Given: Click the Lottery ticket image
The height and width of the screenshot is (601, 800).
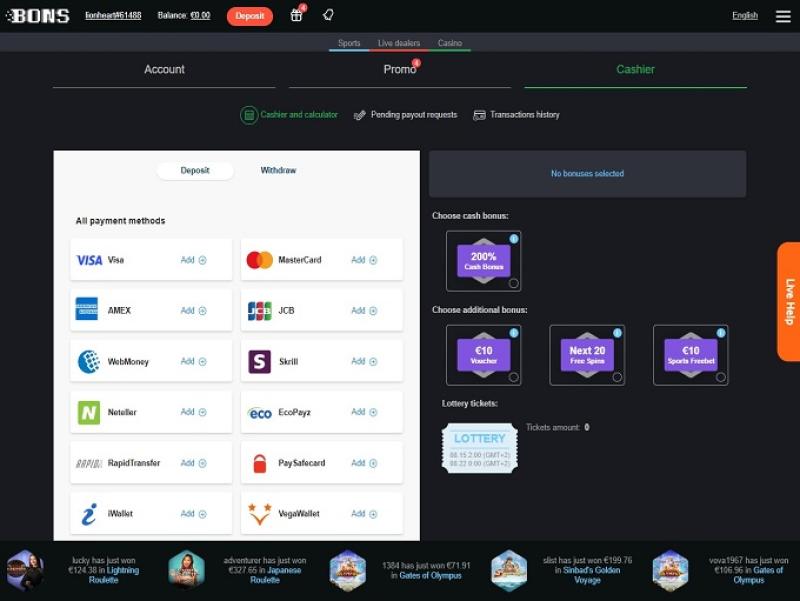Looking at the screenshot, I should pyautogui.click(x=480, y=448).
